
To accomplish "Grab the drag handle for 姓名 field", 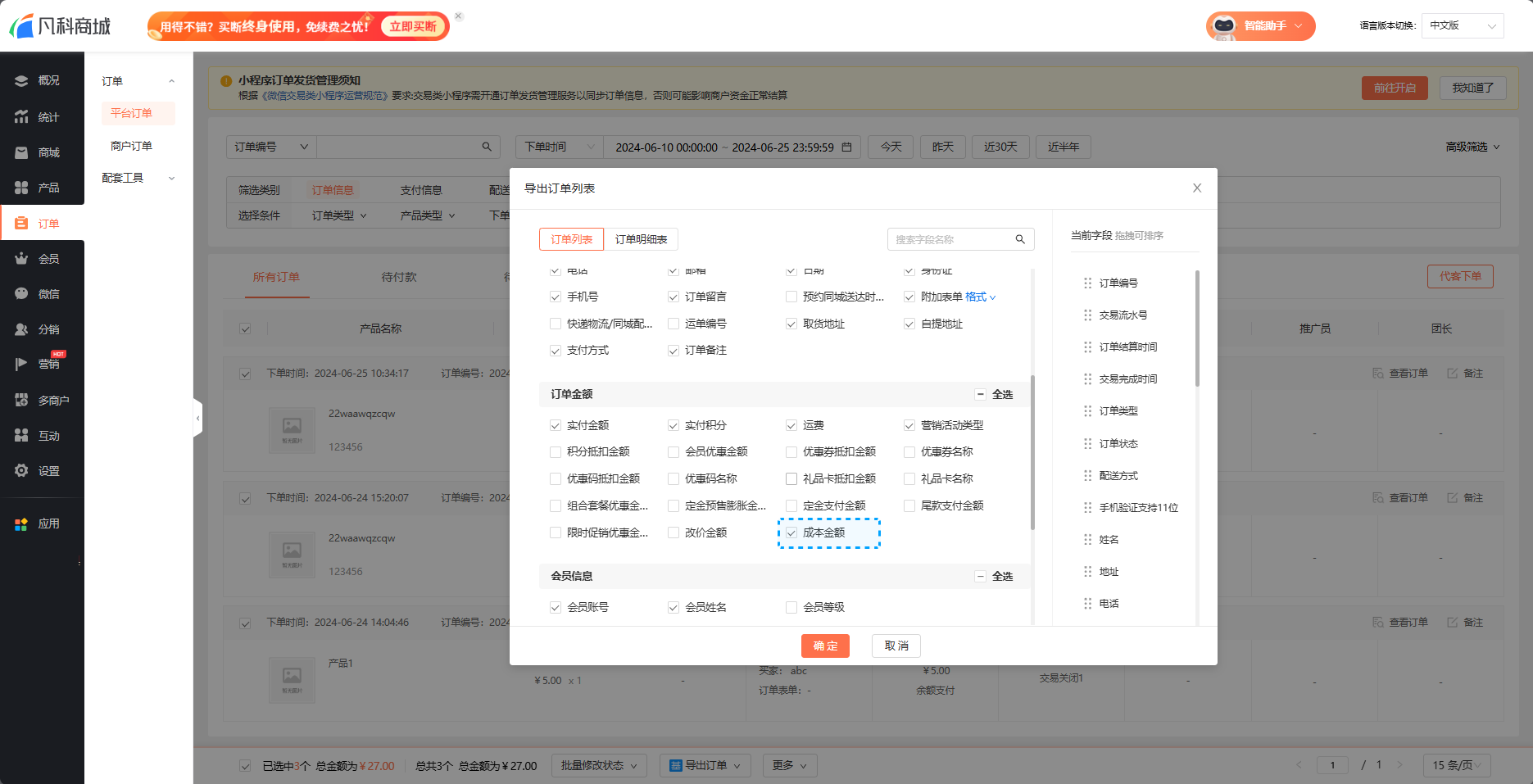I will coord(1088,539).
